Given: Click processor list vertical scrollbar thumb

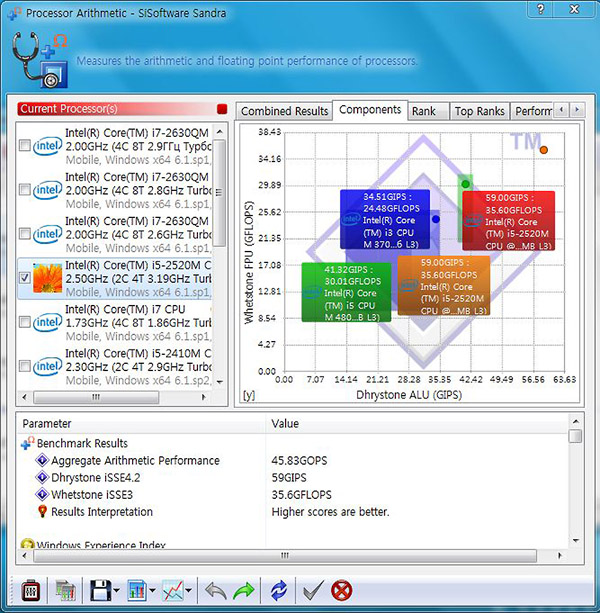Looking at the screenshot, I should [x=220, y=194].
